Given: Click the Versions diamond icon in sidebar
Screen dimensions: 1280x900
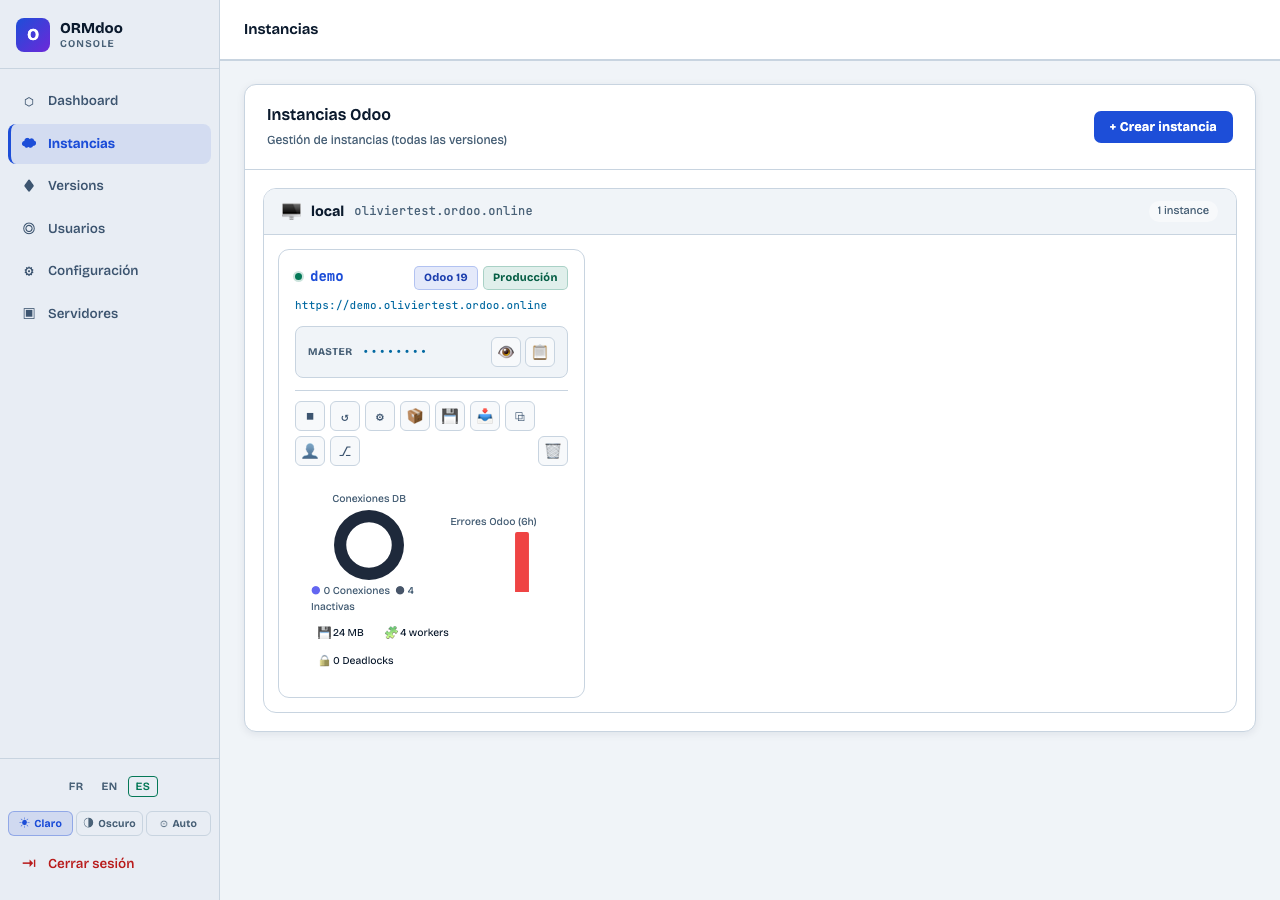Looking at the screenshot, I should [29, 186].
